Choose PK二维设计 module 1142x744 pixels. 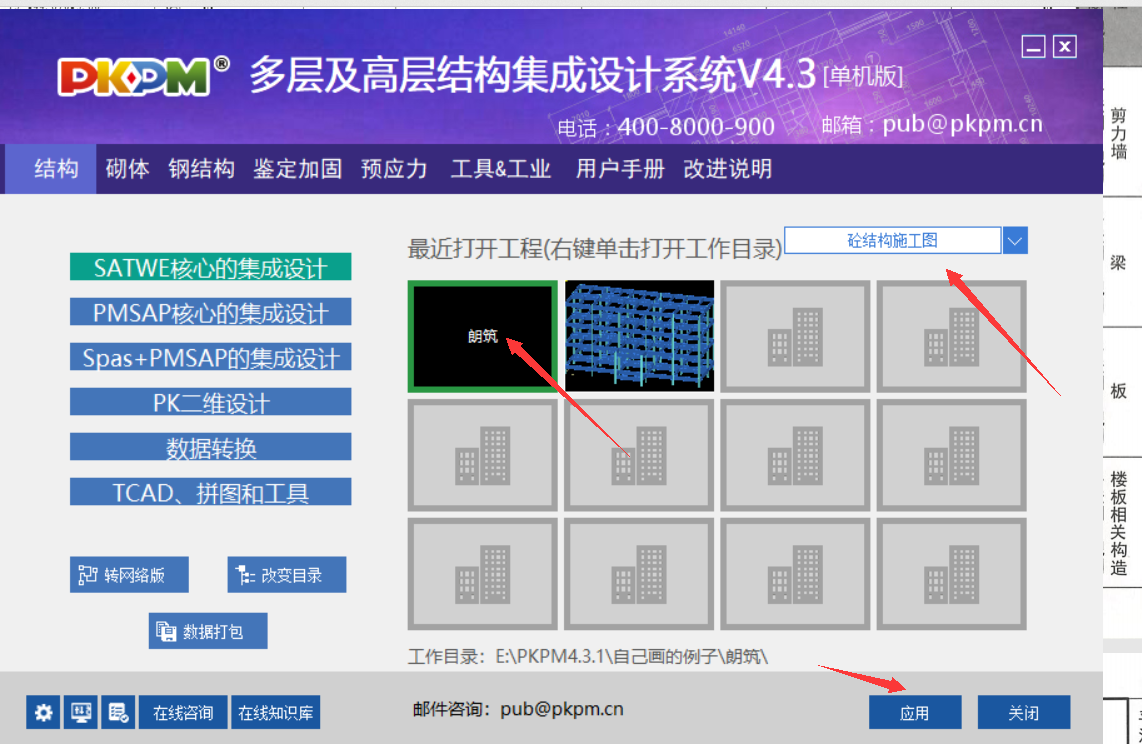click(x=210, y=402)
